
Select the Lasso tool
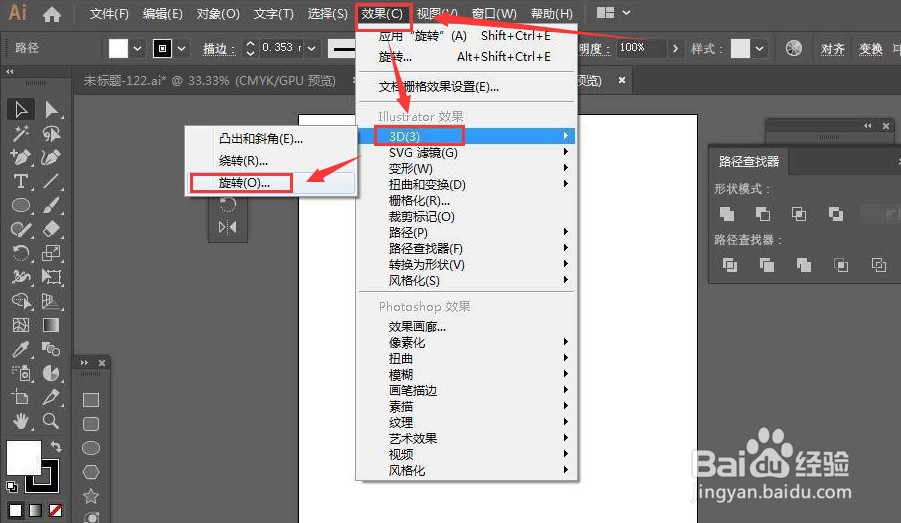point(52,133)
